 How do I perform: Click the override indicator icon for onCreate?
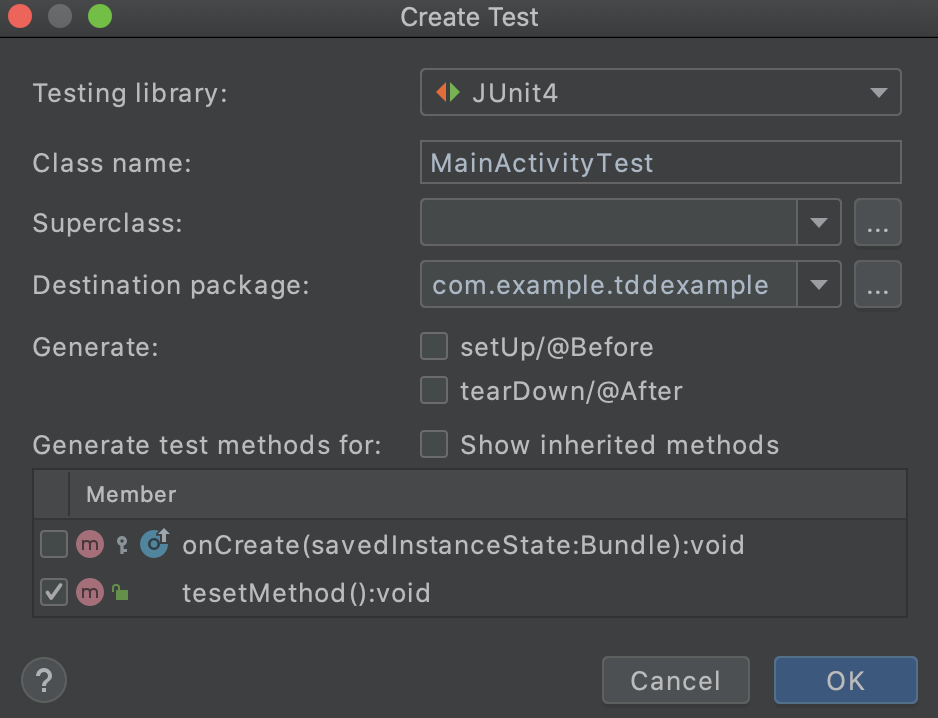(x=155, y=545)
